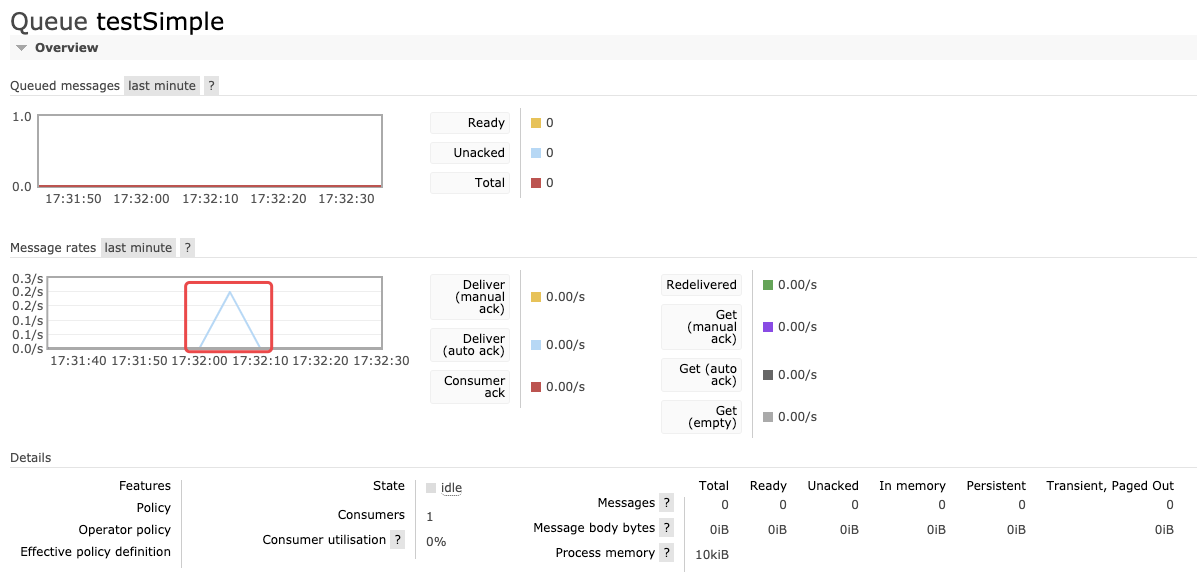
Task: Click the 'Operator policy' label
Action: tap(124, 530)
